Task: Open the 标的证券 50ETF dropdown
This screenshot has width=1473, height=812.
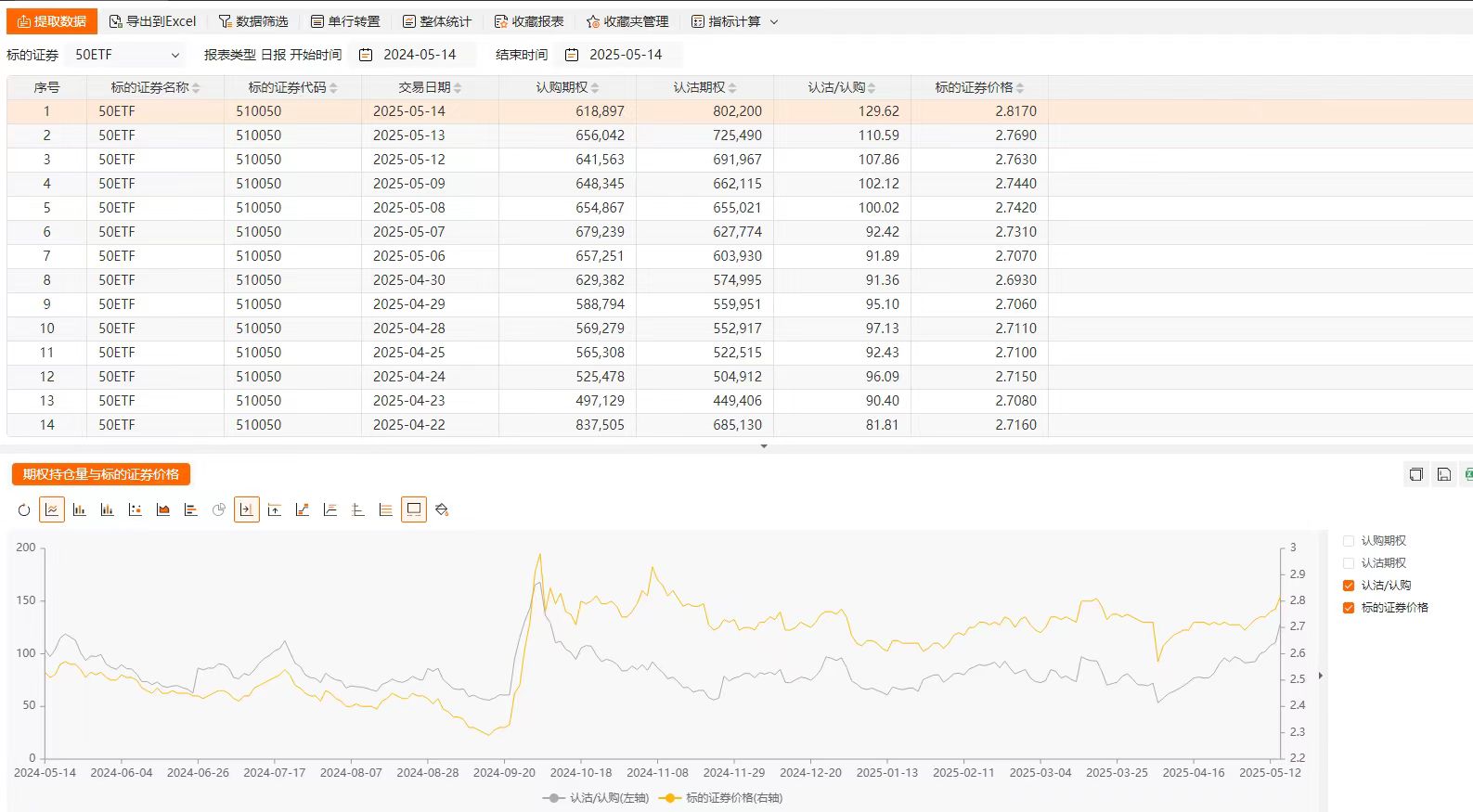Action: [x=126, y=55]
